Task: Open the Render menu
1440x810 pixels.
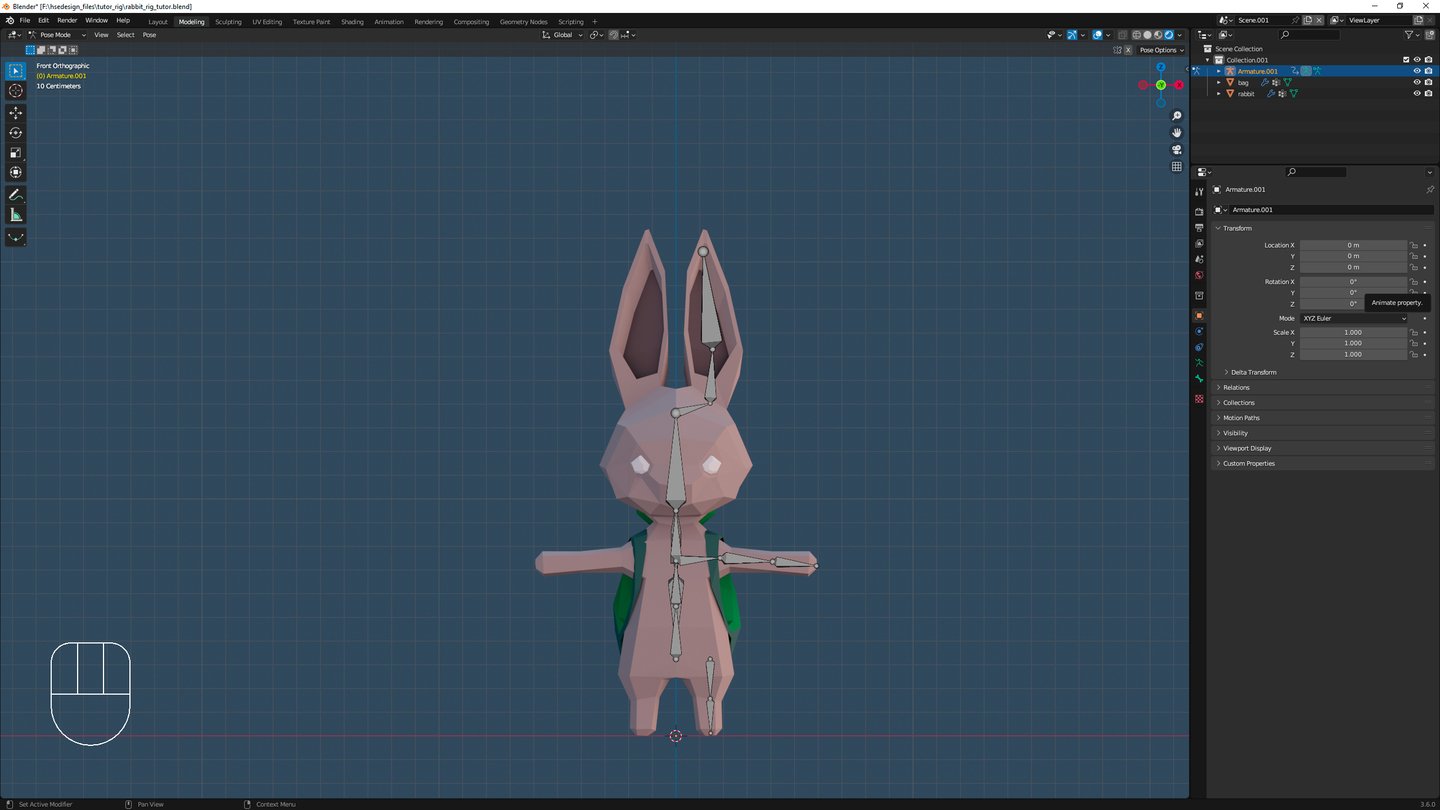Action: pyautogui.click(x=67, y=20)
